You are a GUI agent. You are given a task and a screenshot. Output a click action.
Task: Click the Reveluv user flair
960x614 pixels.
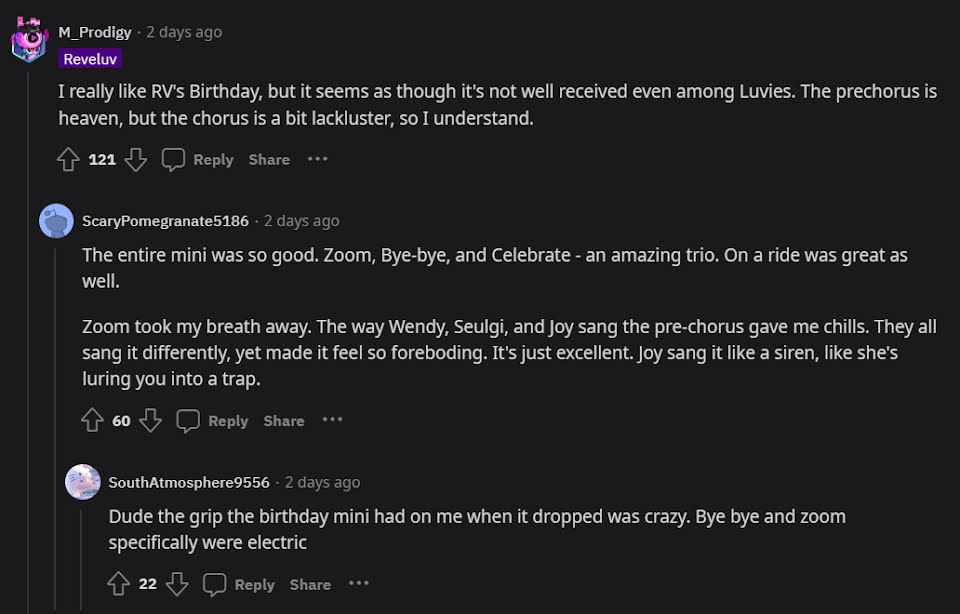tap(90, 59)
